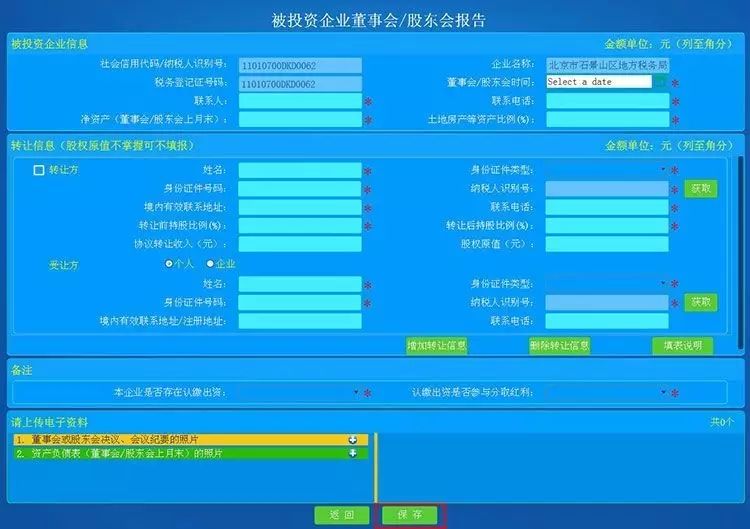The width and height of the screenshot is (750, 529).
Task: Tick the 转让方 checkbox
Action: 40,170
